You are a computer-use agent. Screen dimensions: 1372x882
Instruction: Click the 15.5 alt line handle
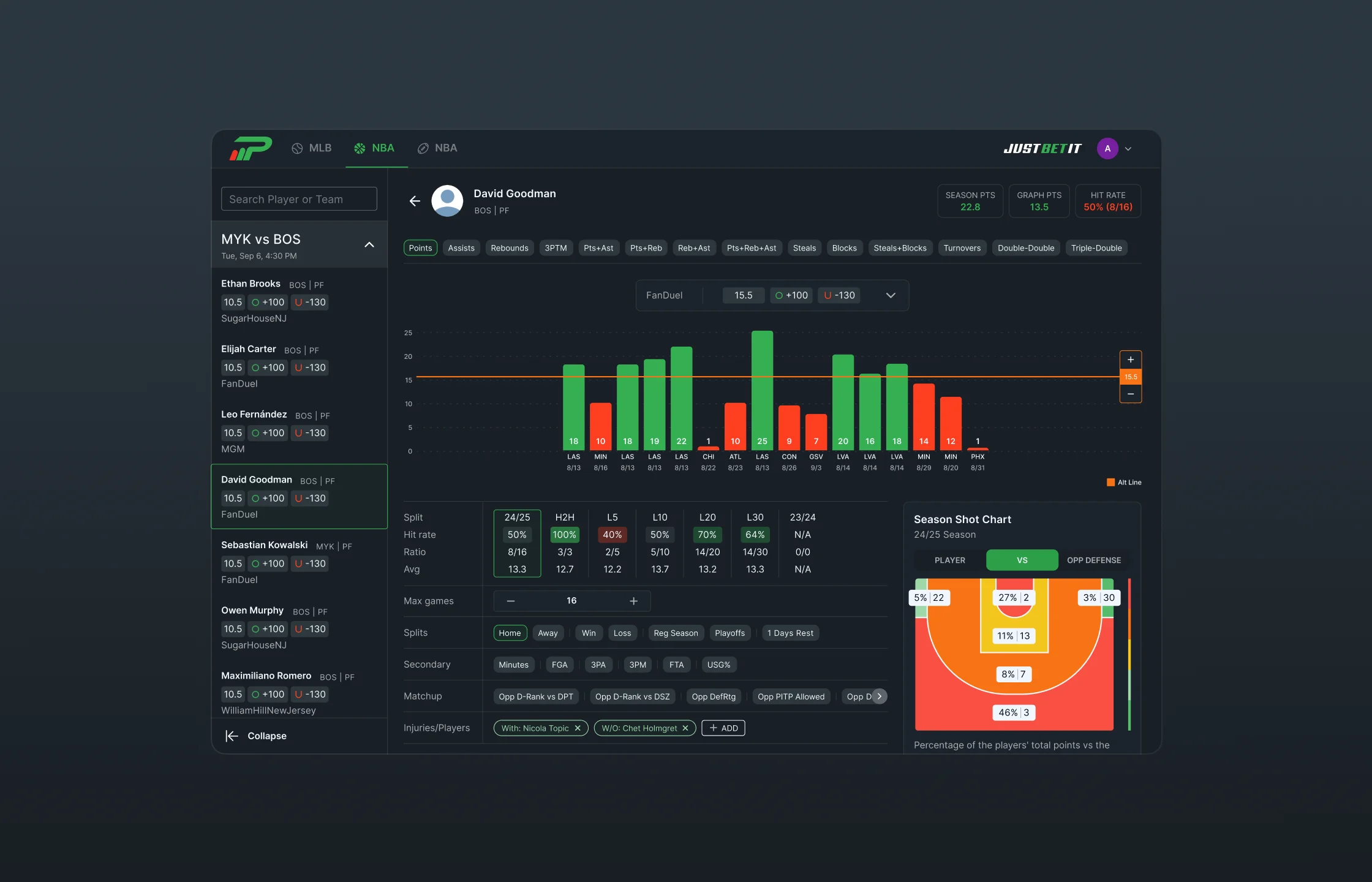(1131, 377)
